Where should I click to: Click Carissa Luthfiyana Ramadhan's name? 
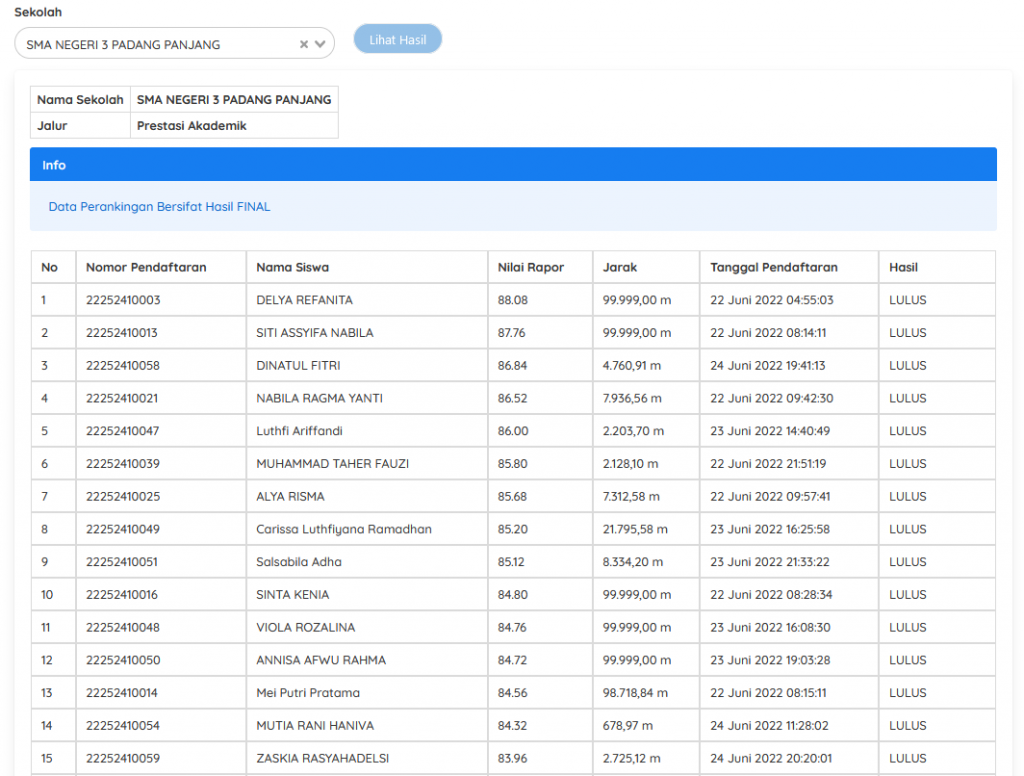click(344, 529)
